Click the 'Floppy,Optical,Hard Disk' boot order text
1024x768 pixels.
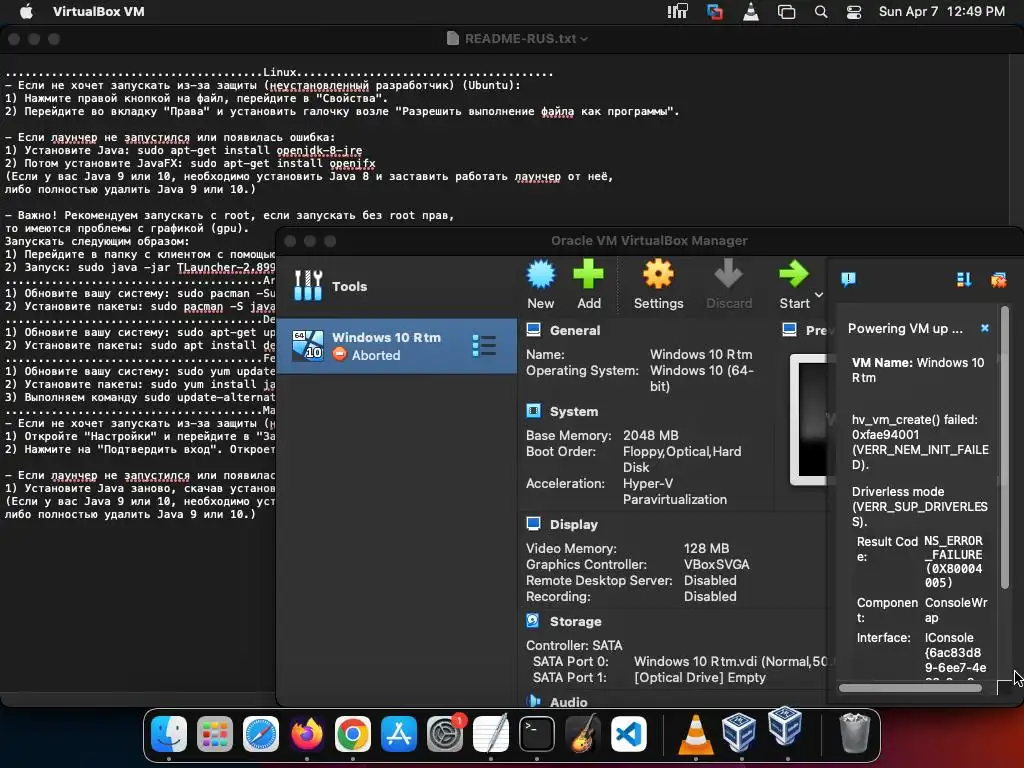tap(682, 459)
